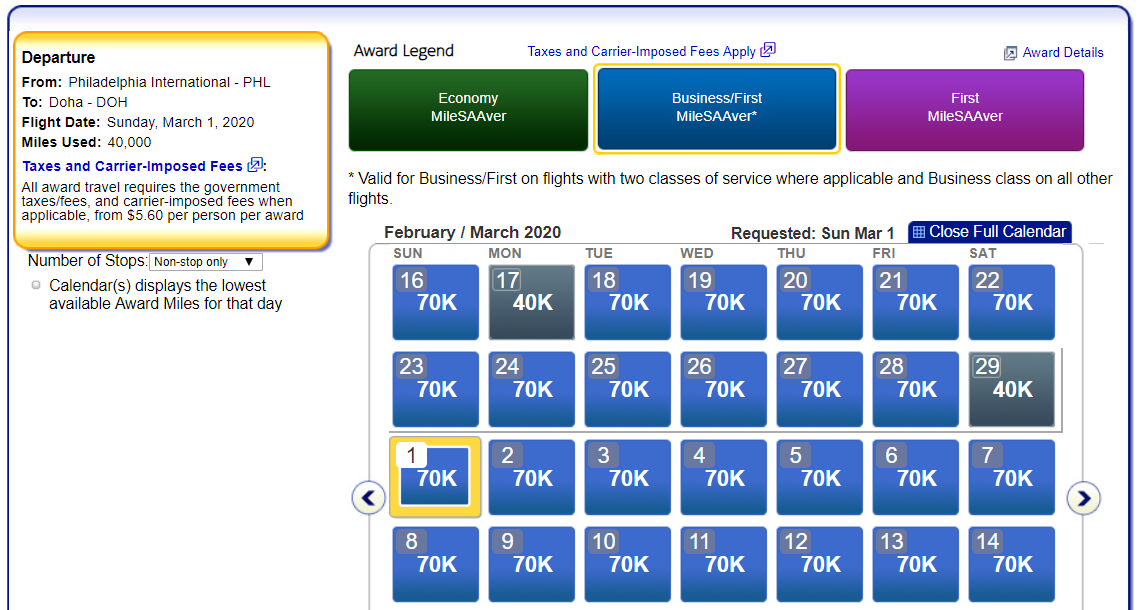Select the Business/First MileSAAver award type

716,109
